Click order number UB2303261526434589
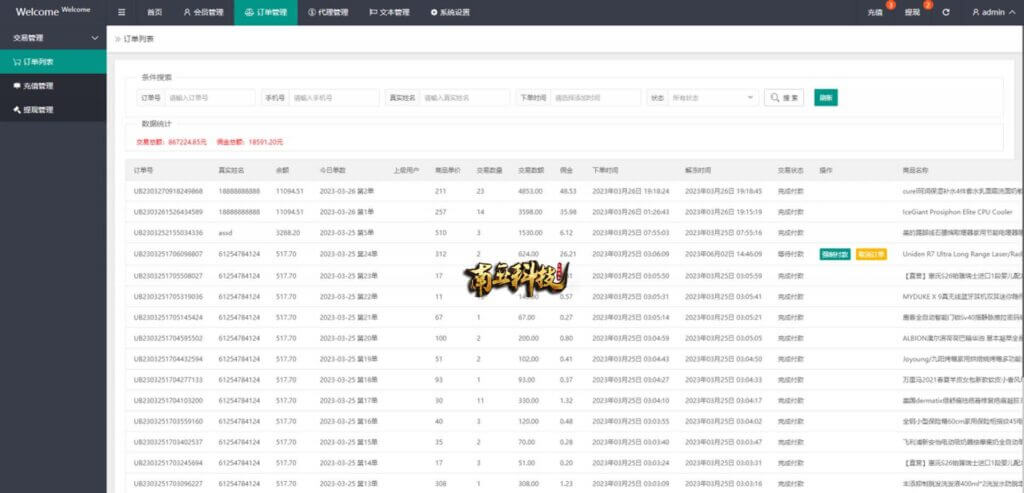This screenshot has height=493, width=1024. pos(168,212)
